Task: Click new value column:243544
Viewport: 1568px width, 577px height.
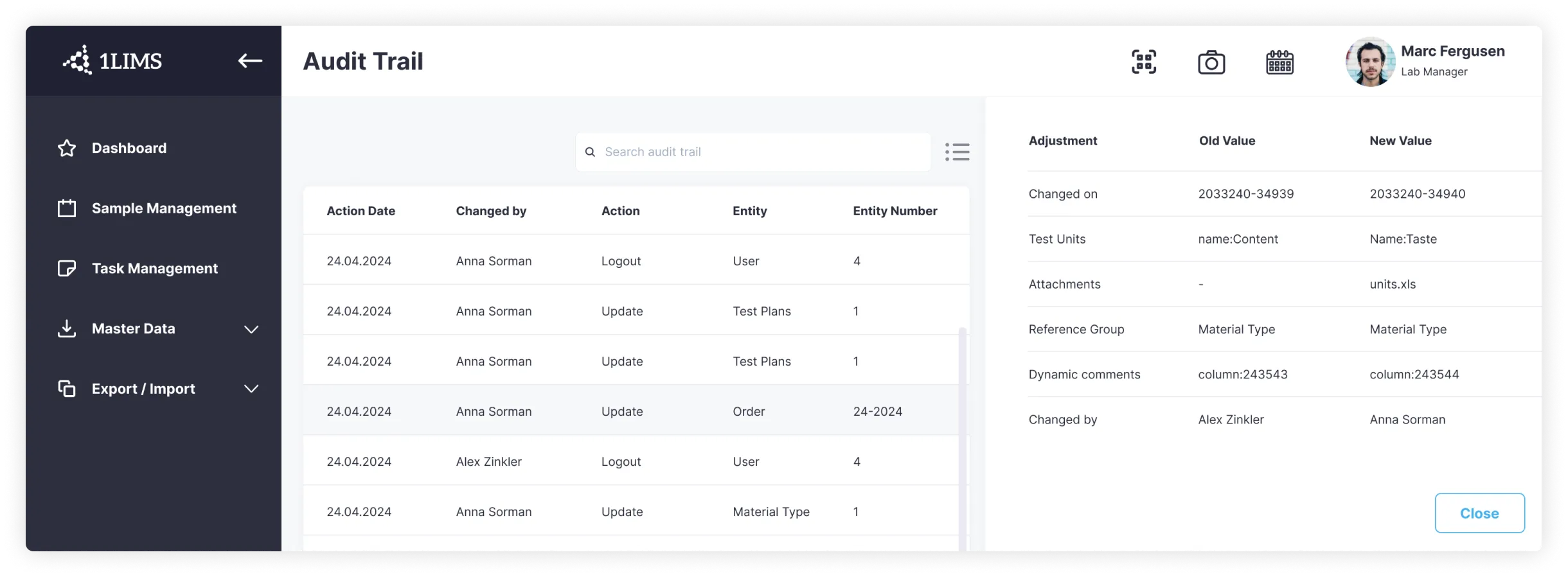Action: pos(1414,375)
